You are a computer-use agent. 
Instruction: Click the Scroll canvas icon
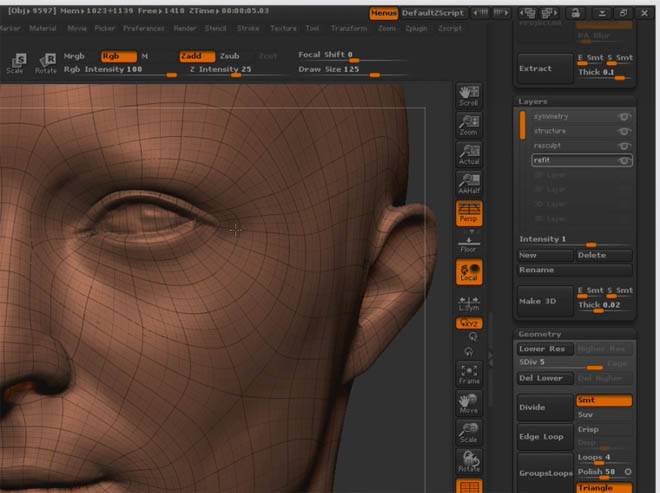[469, 96]
